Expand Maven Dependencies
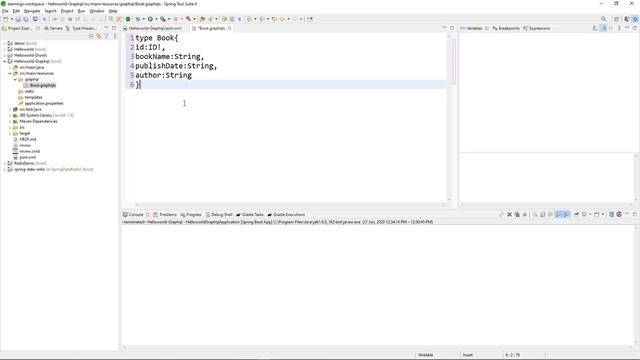Image resolution: width=640 pixels, height=360 pixels. tap(10, 121)
